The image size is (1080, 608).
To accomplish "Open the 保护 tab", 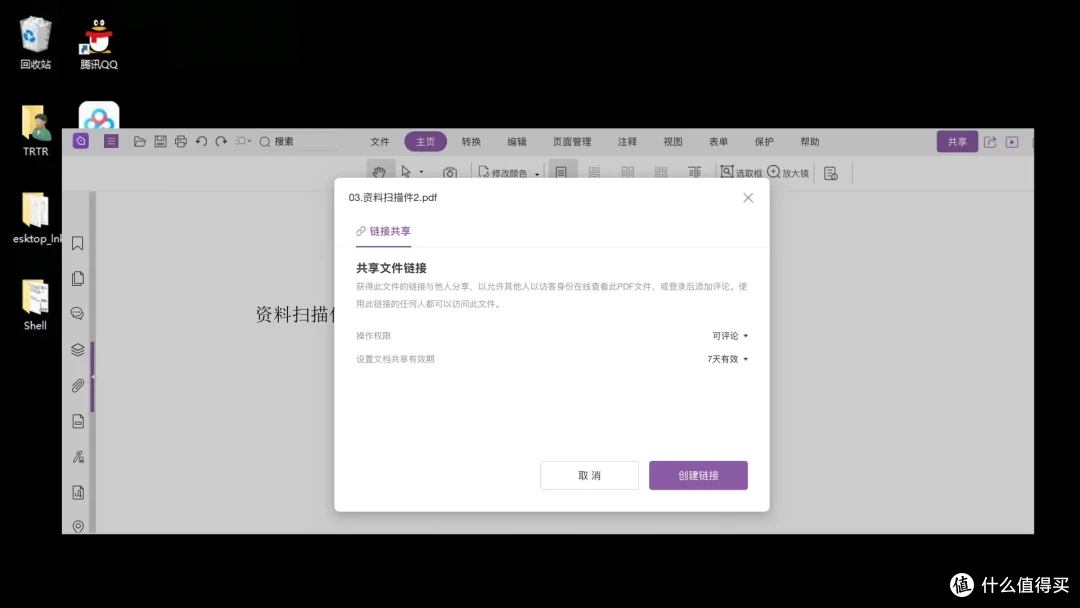I will tap(764, 142).
